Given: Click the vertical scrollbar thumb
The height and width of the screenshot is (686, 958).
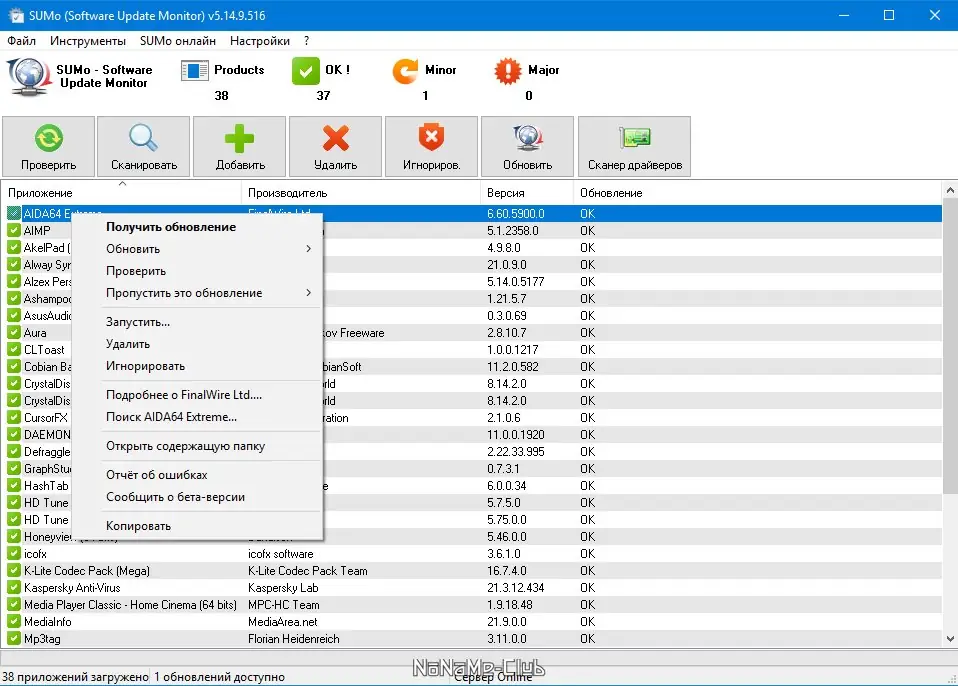Looking at the screenshot, I should pos(950,346).
